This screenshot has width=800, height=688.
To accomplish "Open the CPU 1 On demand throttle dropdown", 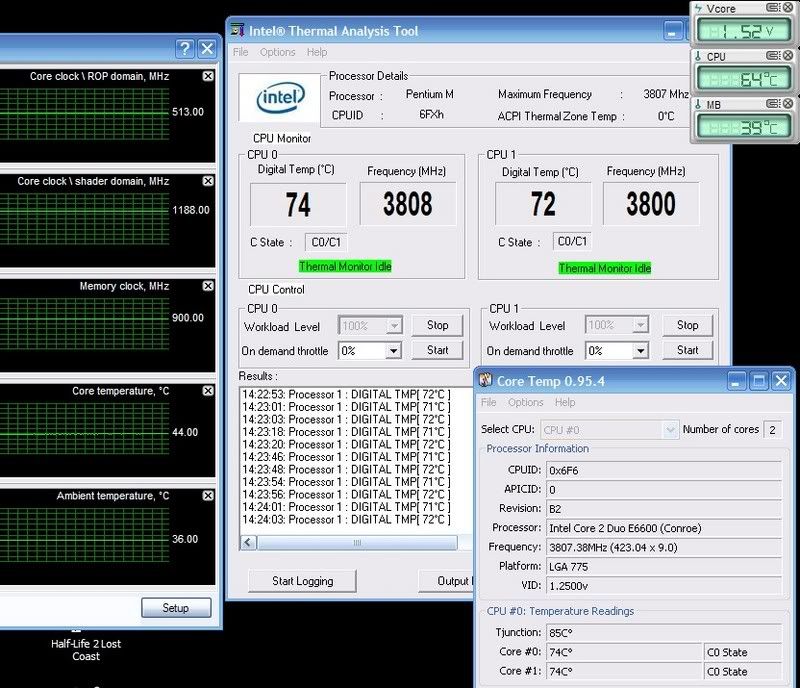I will (641, 351).
